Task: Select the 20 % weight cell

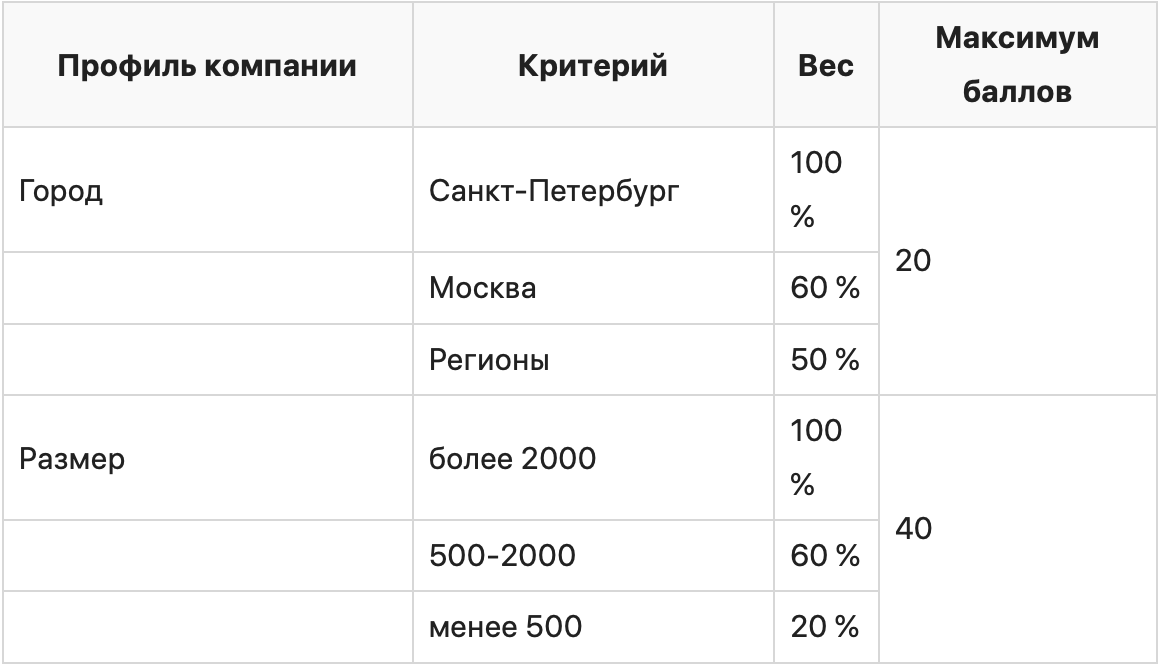Action: pyautogui.click(x=825, y=627)
